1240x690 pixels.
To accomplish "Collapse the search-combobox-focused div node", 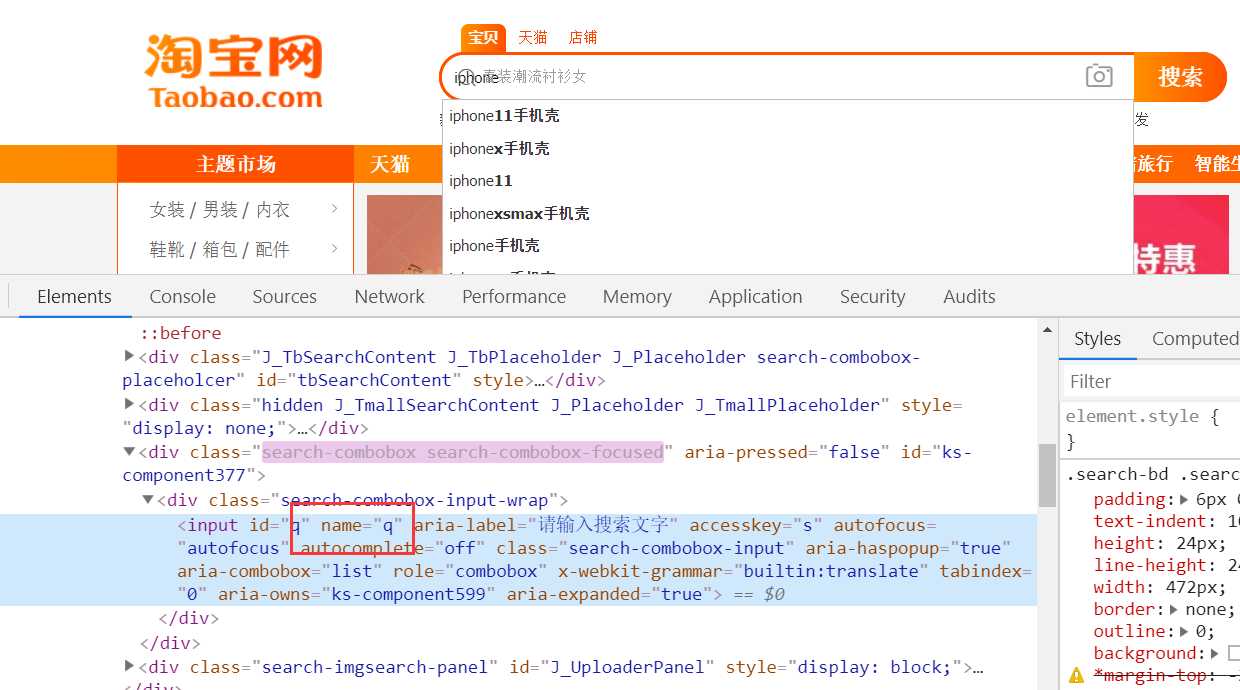I will (x=129, y=452).
